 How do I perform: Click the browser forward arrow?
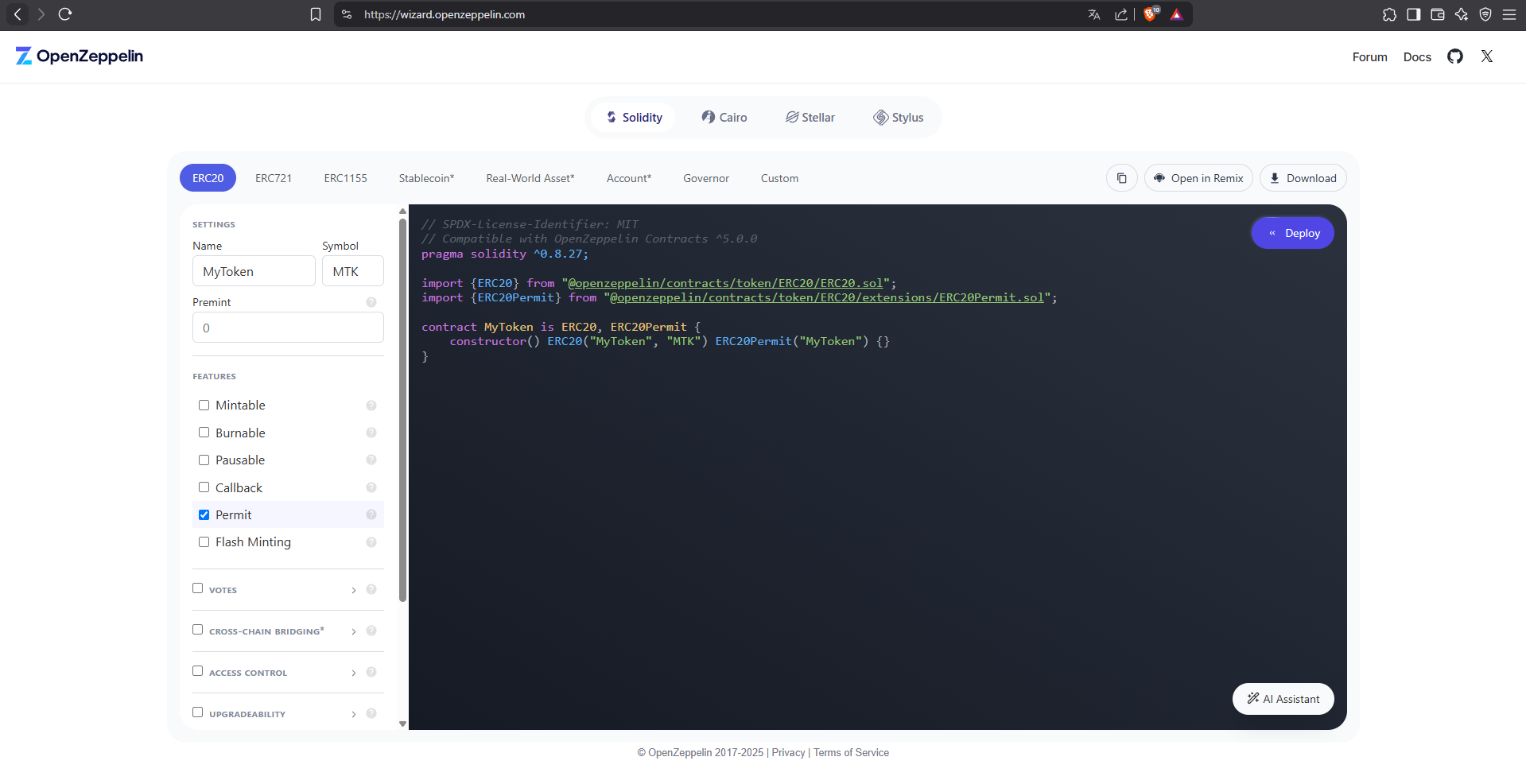(41, 14)
